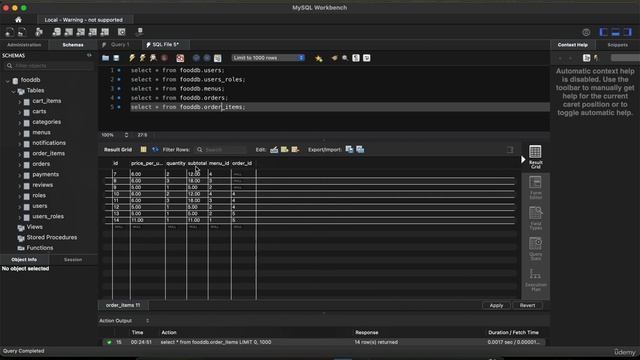This screenshot has width=640, height=360.
Task: Import records from external file icon
Action: [x=360, y=149]
